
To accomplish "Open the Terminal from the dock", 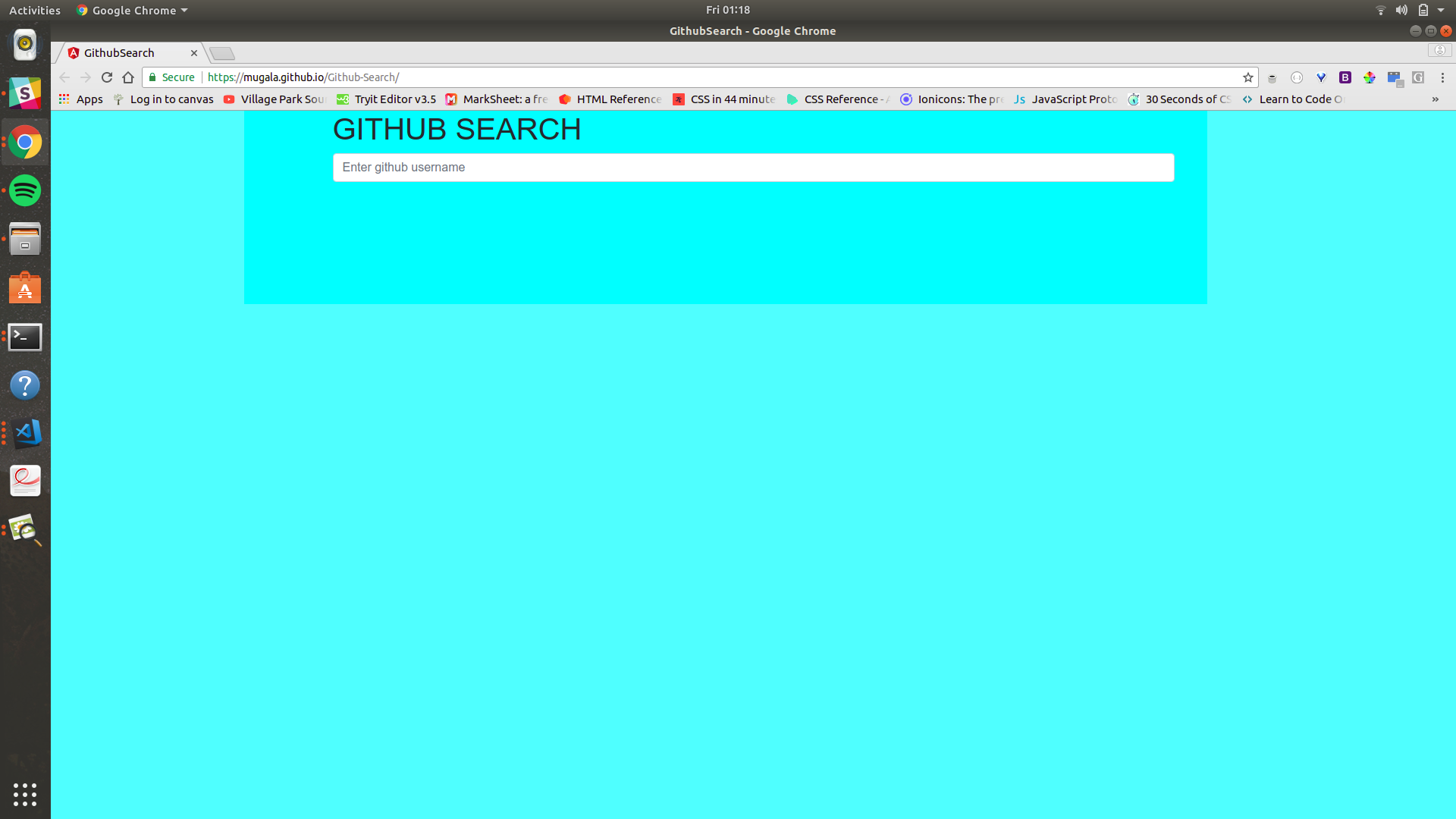I will pos(25,337).
